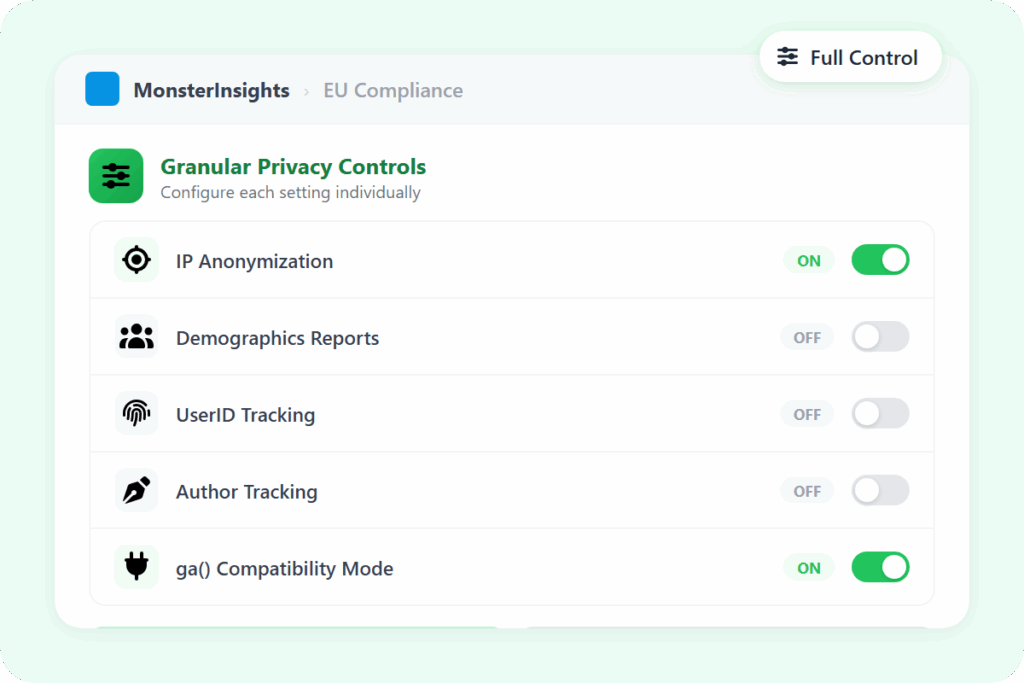Enable the Demographics Reports toggle
This screenshot has height=683, width=1024.
pos(880,337)
